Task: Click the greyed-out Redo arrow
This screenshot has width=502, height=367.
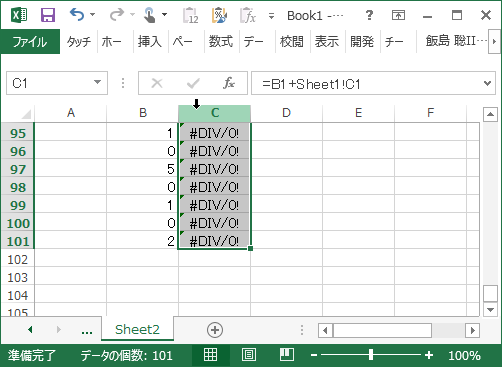Action: click(116, 15)
